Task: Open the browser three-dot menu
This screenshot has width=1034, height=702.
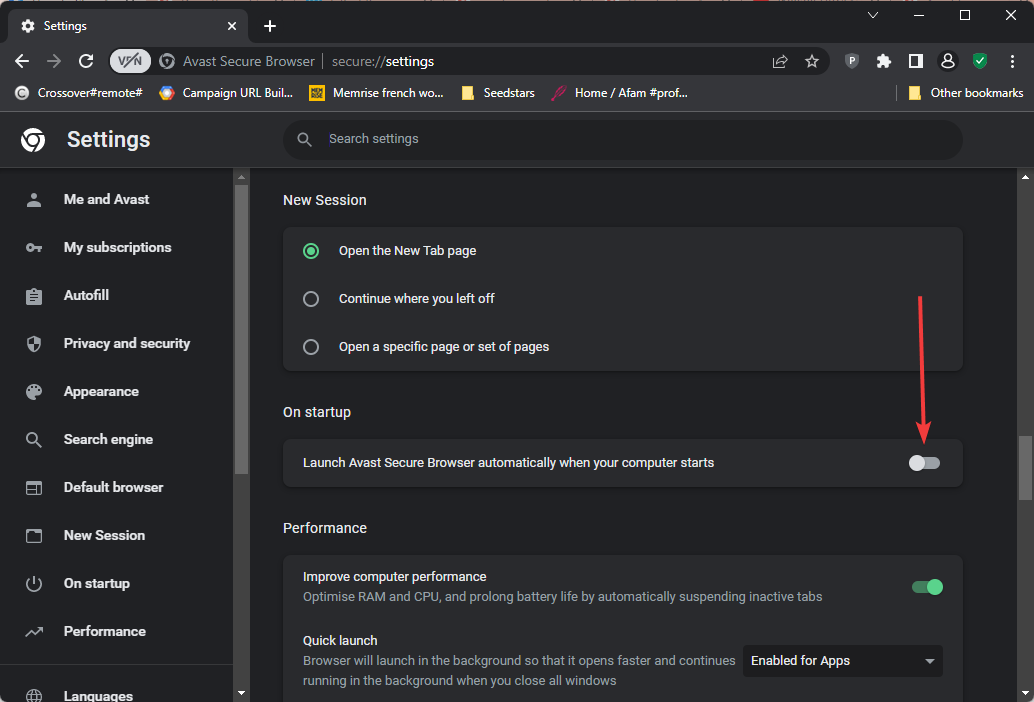Action: click(1012, 61)
